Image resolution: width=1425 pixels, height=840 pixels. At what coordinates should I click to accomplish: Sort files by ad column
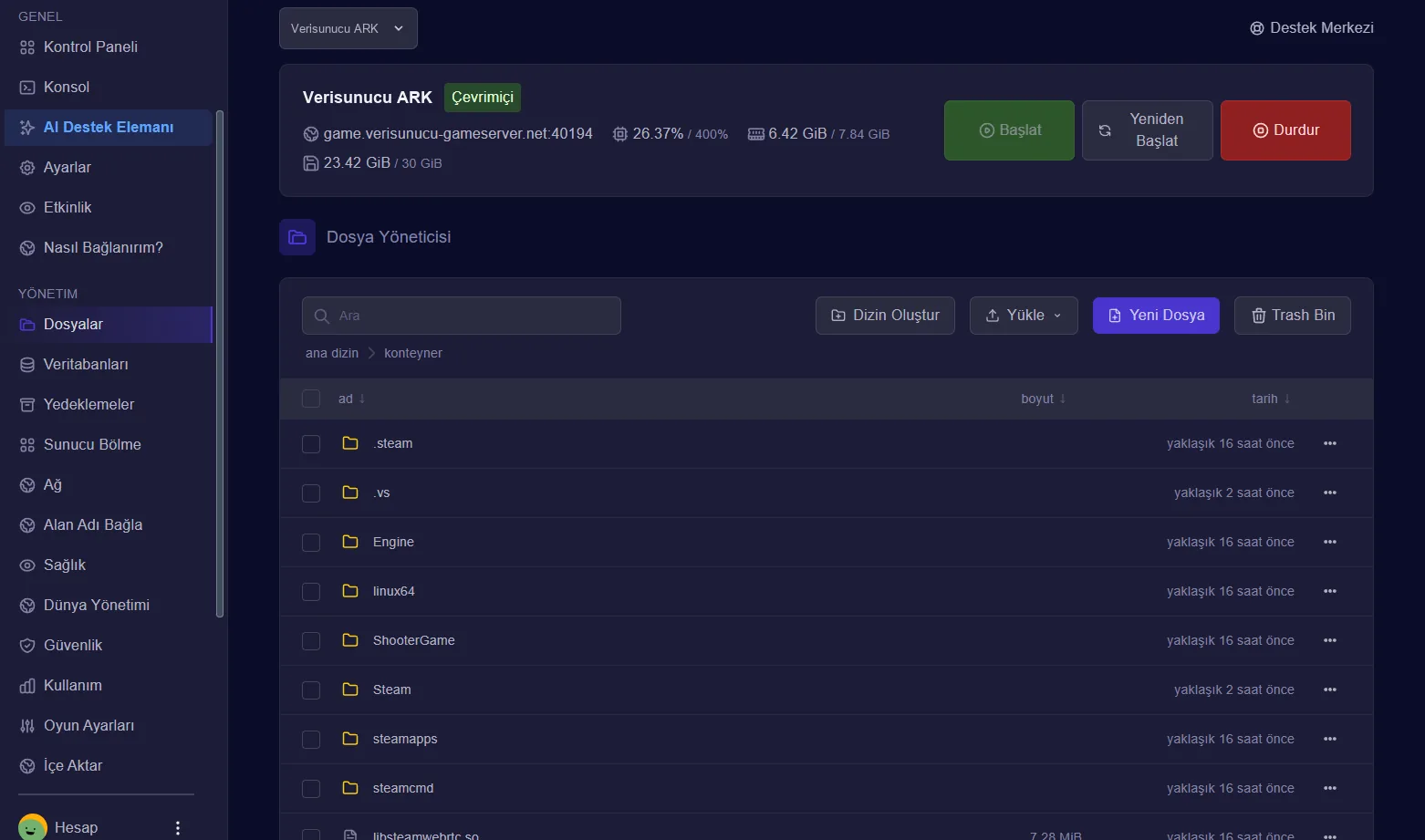click(351, 399)
